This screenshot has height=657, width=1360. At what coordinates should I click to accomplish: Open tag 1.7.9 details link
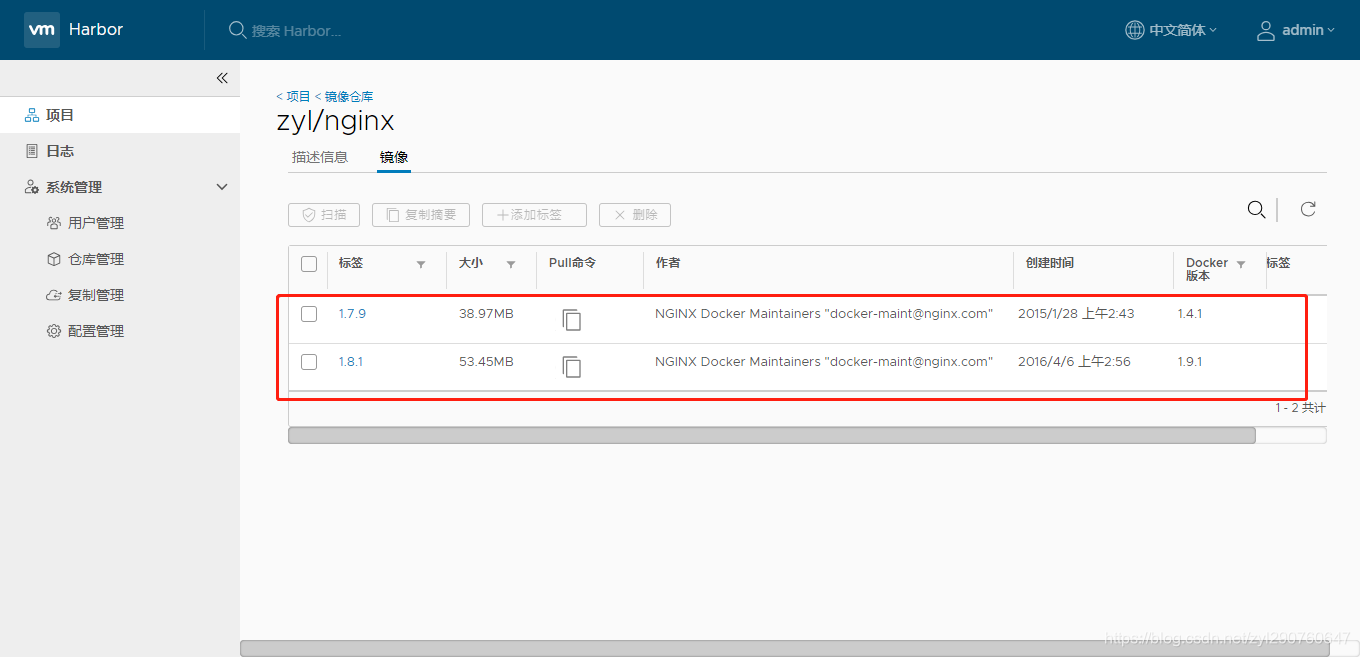352,313
